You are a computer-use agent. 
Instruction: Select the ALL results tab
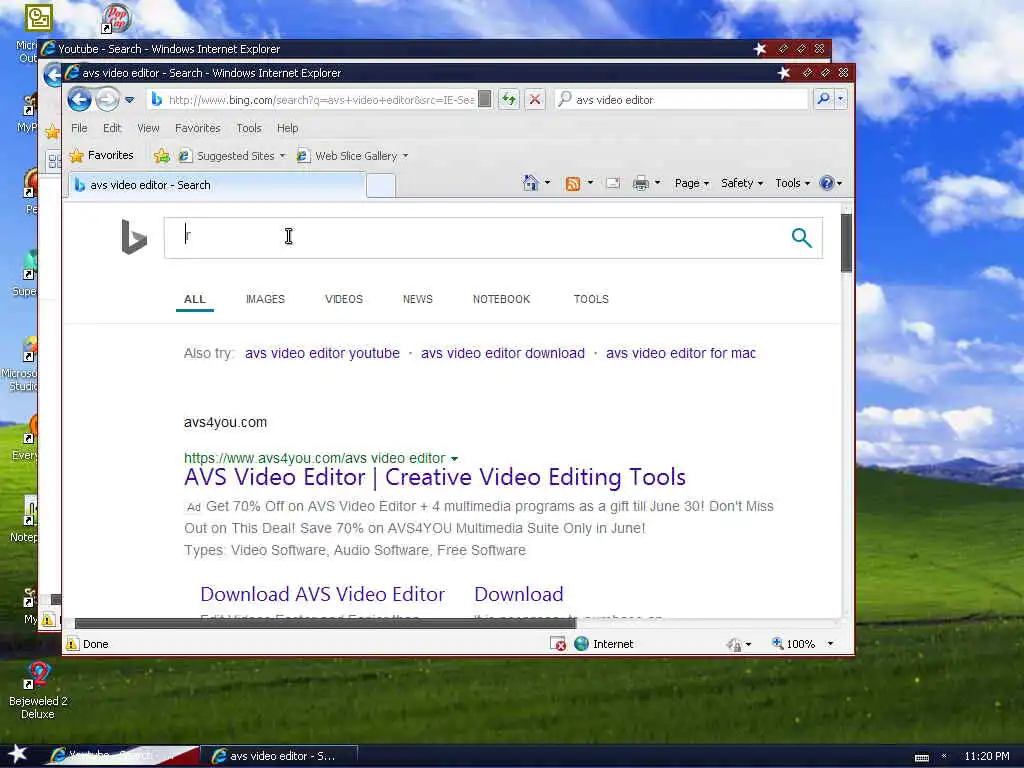pyautogui.click(x=195, y=299)
